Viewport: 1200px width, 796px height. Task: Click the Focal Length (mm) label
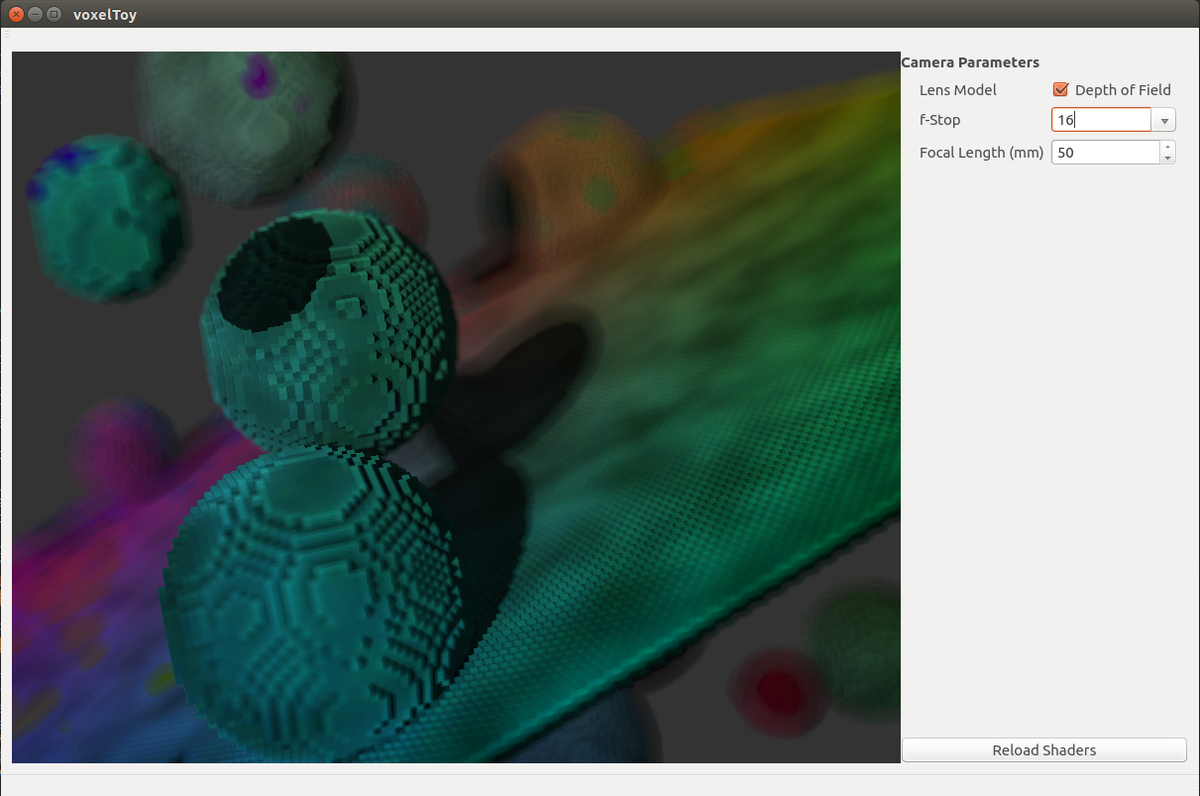pos(981,152)
